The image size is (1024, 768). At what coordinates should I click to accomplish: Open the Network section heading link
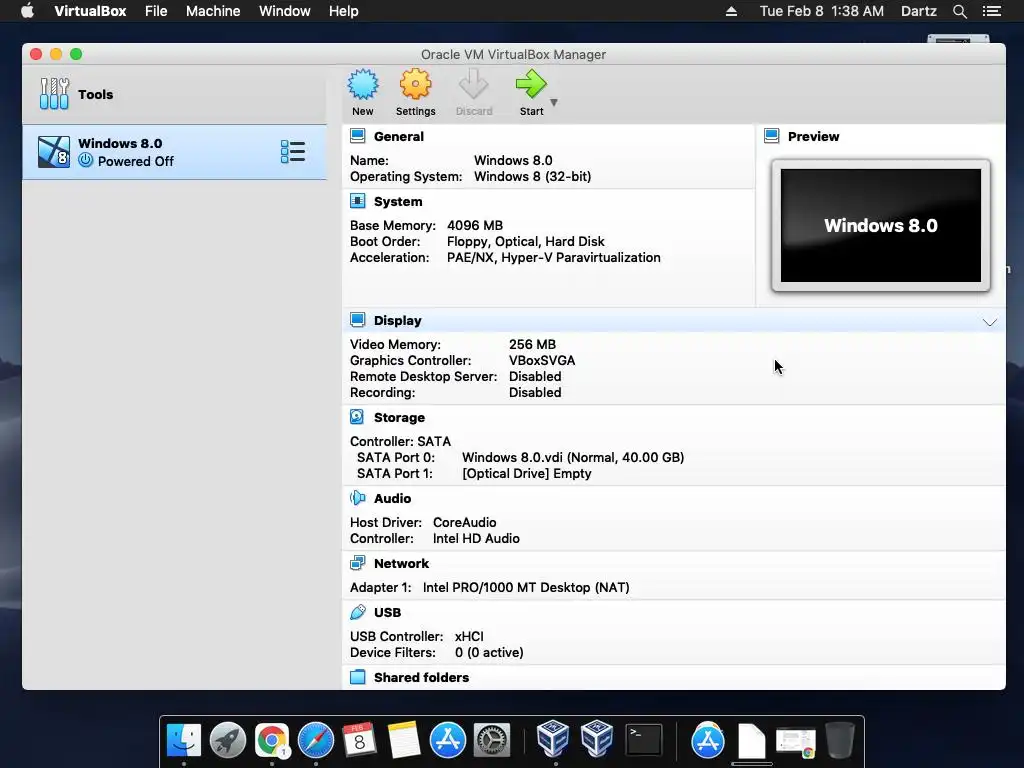[401, 564]
